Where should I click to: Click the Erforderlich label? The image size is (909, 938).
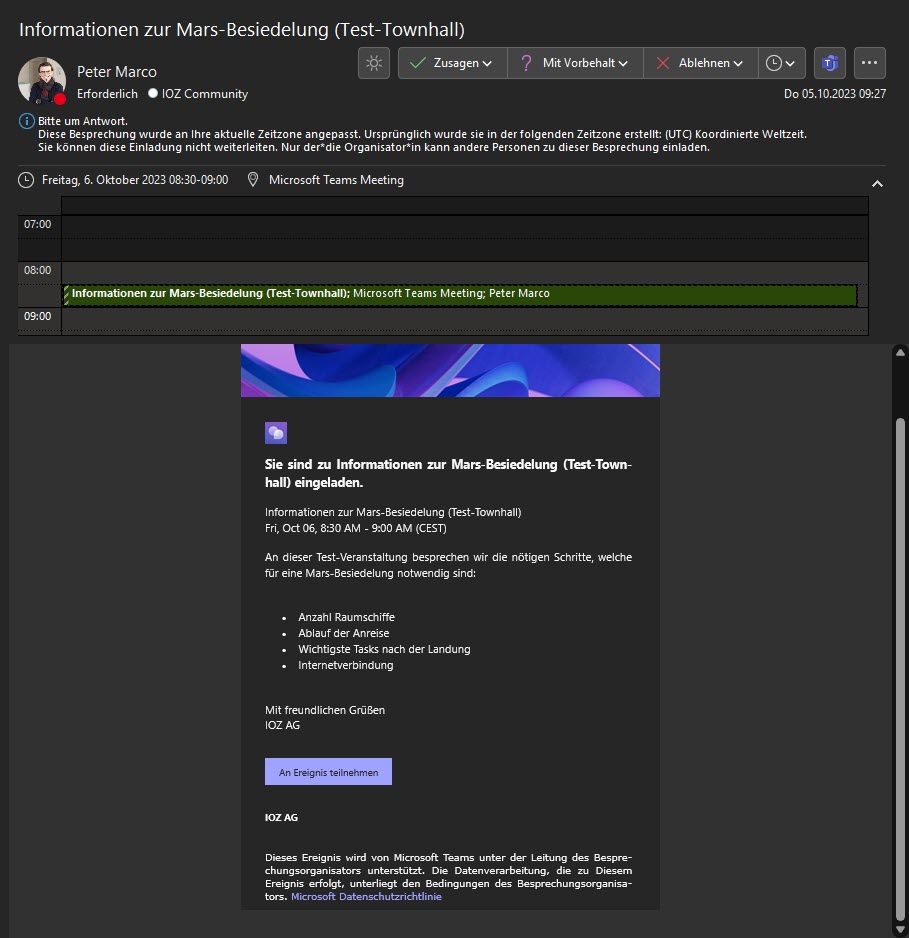[x=107, y=94]
